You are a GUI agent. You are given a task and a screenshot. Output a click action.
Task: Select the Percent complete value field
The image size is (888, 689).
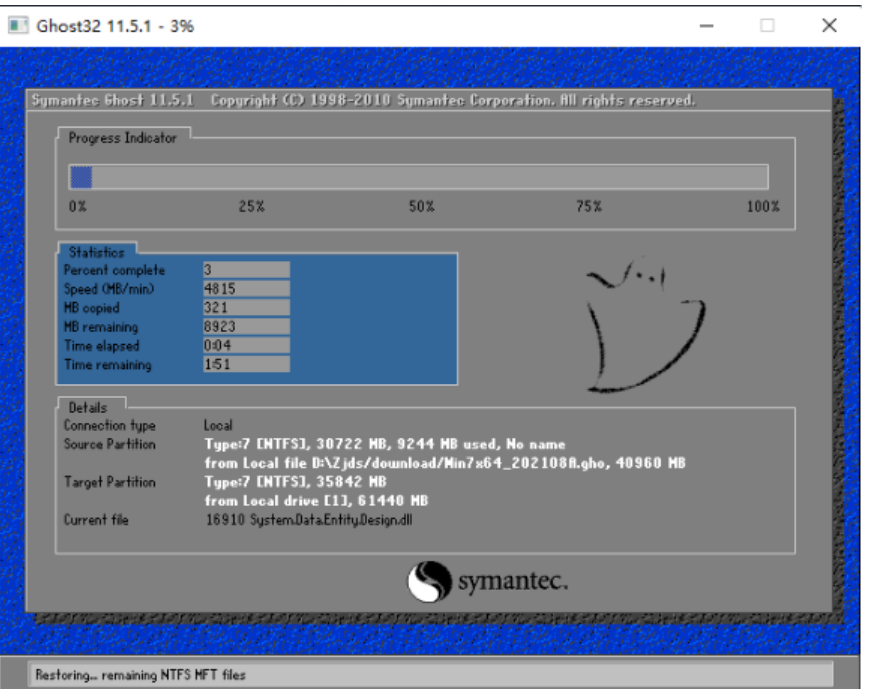coord(245,270)
